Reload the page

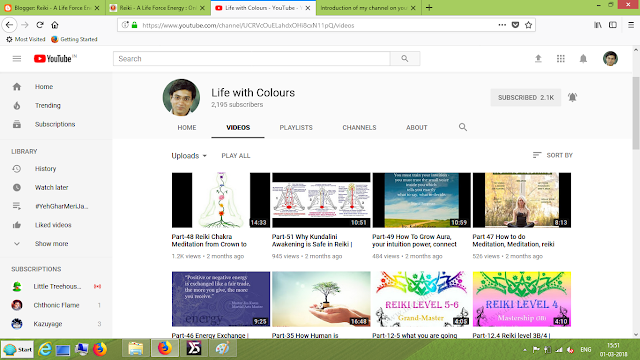point(40,25)
